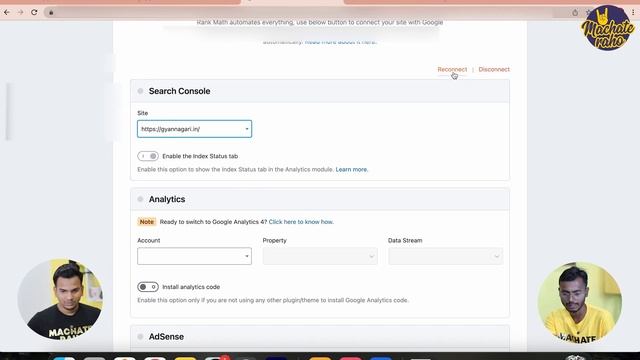This screenshot has height=360, width=640.
Task: Click the AdSense heading
Action: click(x=166, y=337)
